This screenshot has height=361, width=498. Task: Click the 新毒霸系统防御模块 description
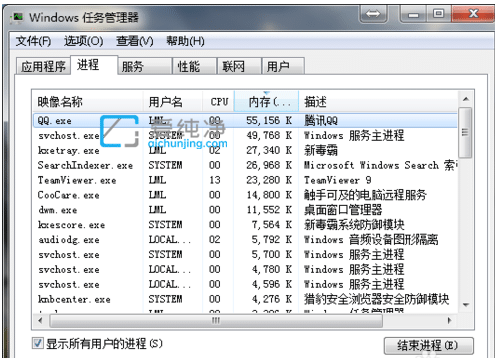point(354,224)
